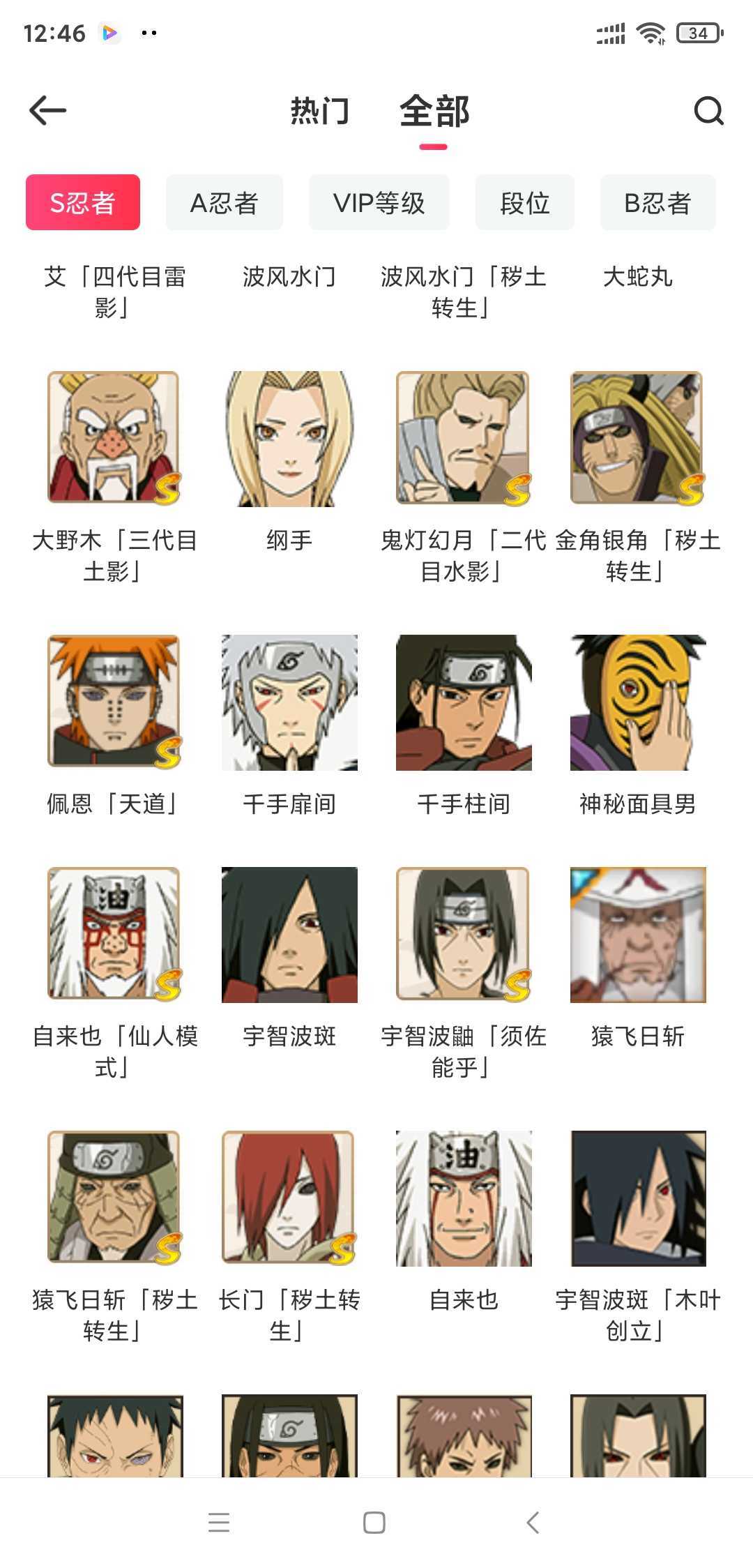
Task: Pick the 千手柱间 avatar
Action: pyautogui.click(x=464, y=702)
